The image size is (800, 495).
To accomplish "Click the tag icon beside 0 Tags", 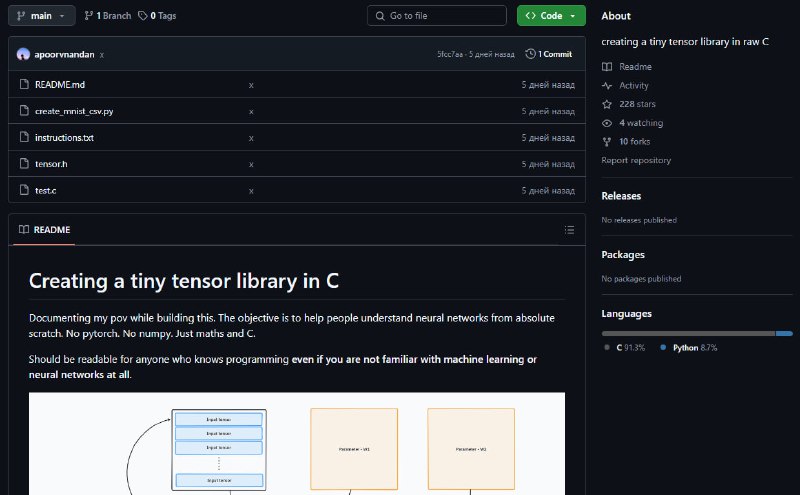I will [143, 16].
